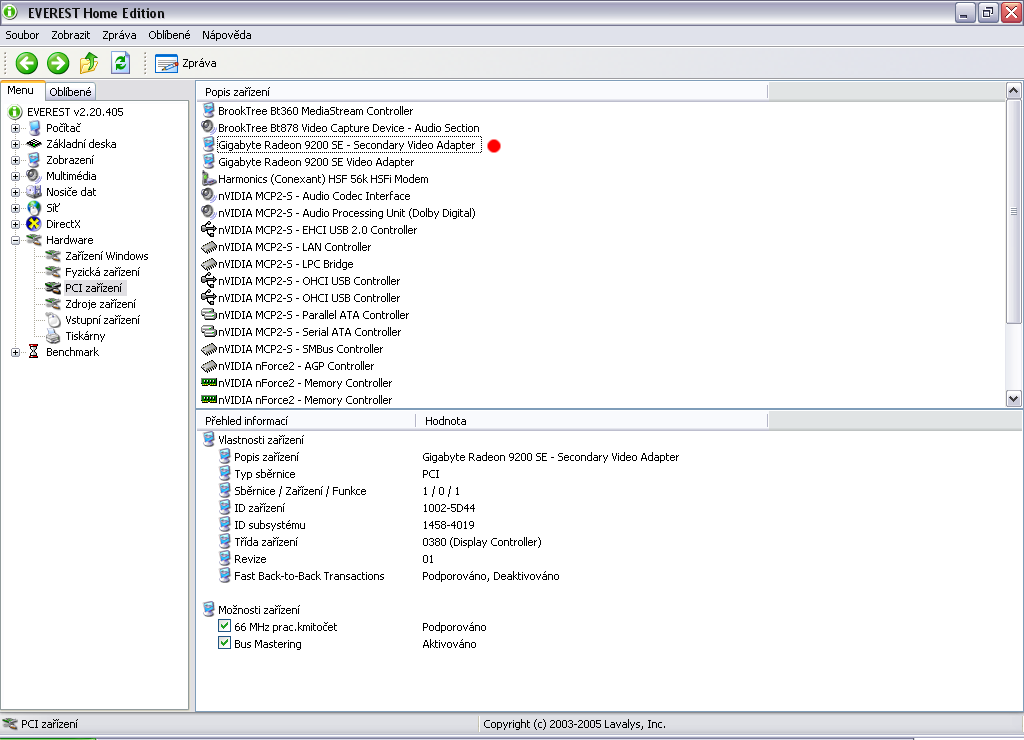Select Zdroje zařízení in the tree
Image resolution: width=1024 pixels, height=740 pixels.
tap(101, 304)
